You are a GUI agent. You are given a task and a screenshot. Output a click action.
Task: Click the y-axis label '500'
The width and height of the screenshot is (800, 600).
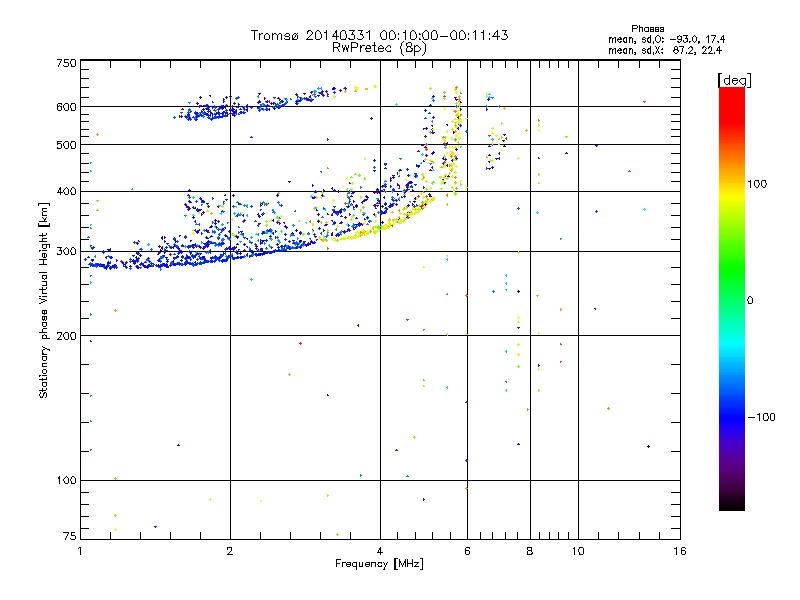pos(66,145)
